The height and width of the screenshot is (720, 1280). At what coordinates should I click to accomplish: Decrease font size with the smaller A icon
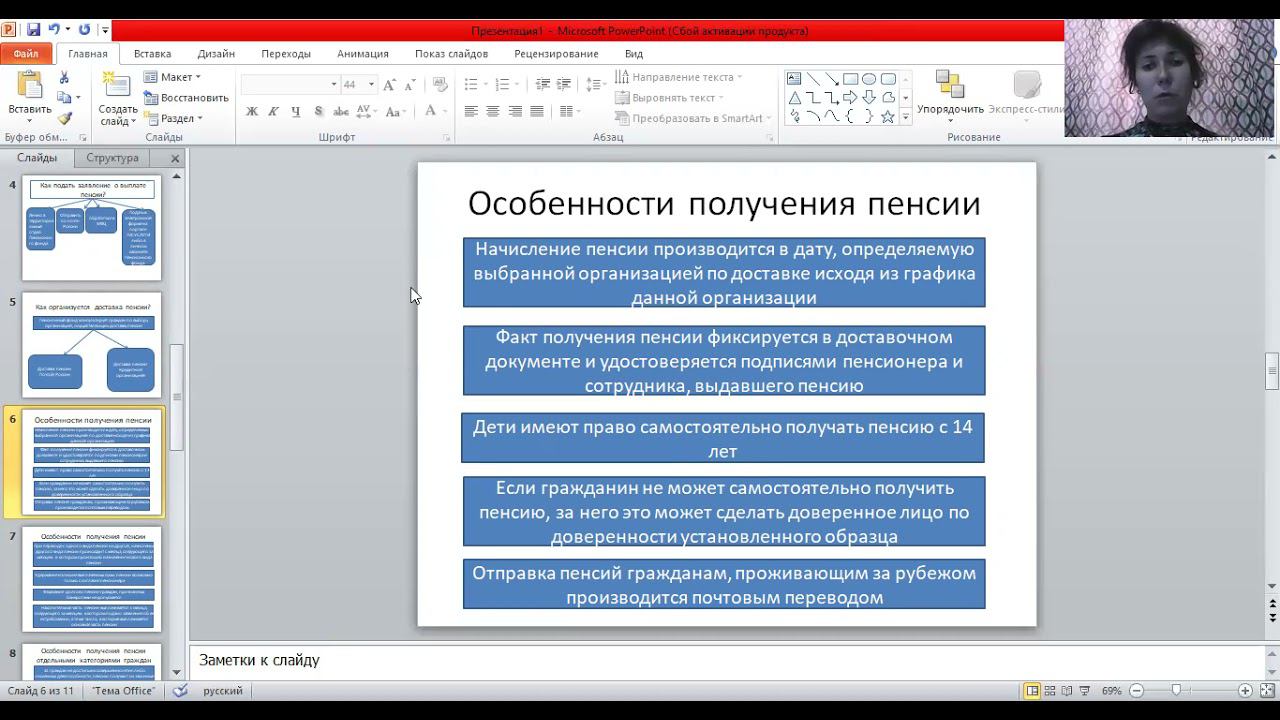tap(411, 84)
